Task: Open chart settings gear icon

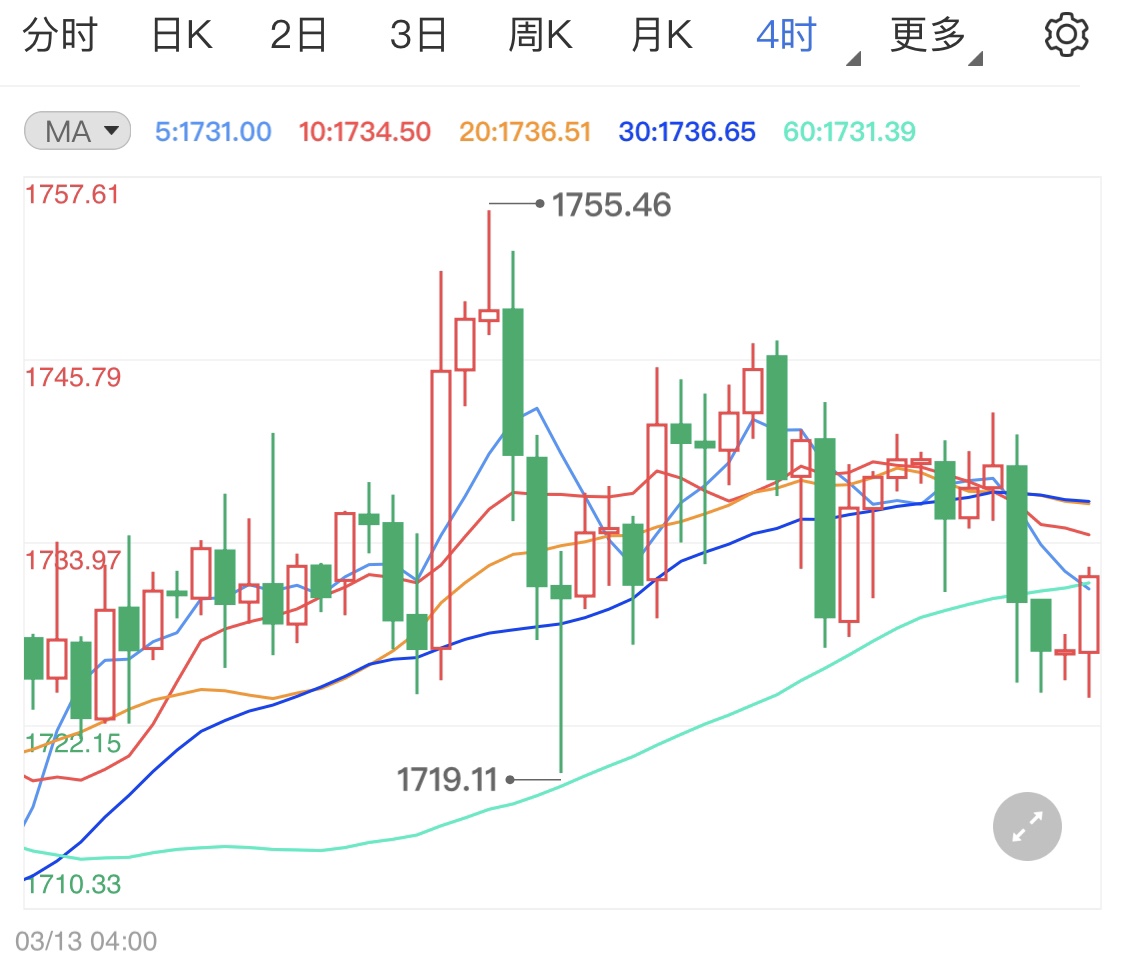Action: (1066, 34)
